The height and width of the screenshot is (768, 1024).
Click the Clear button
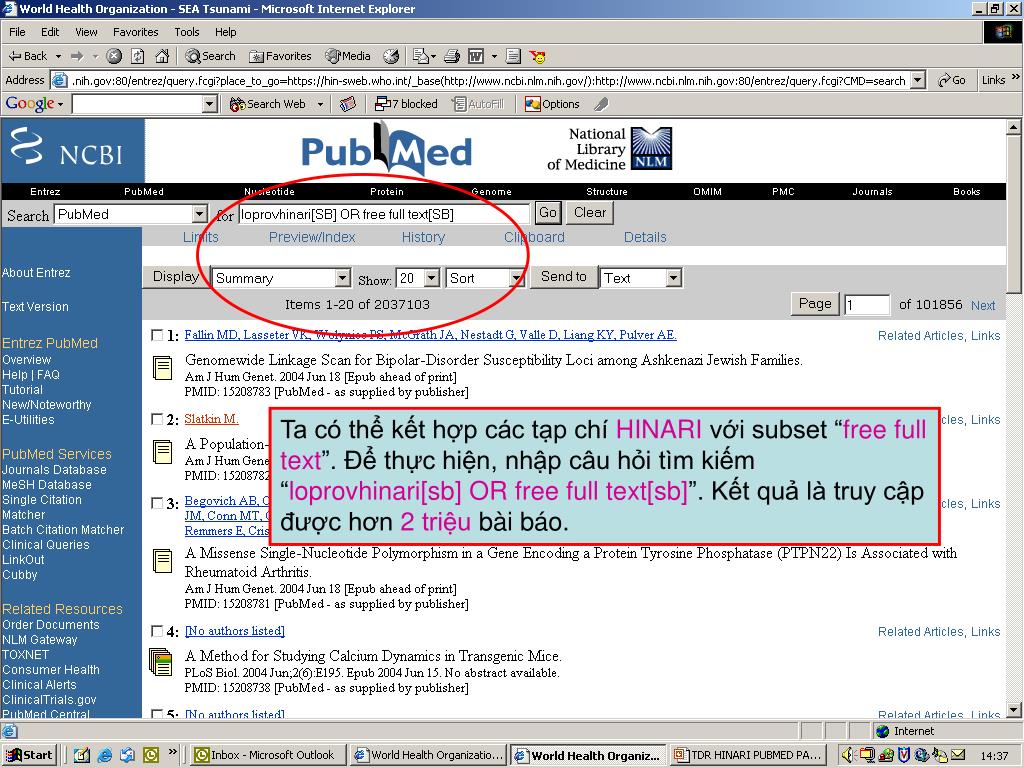tap(590, 213)
